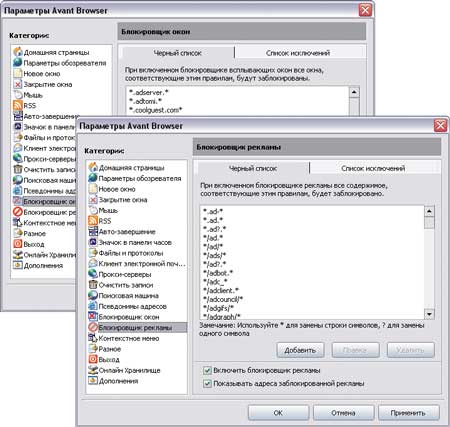Select the */adbot.* entry in the list

click(218, 273)
